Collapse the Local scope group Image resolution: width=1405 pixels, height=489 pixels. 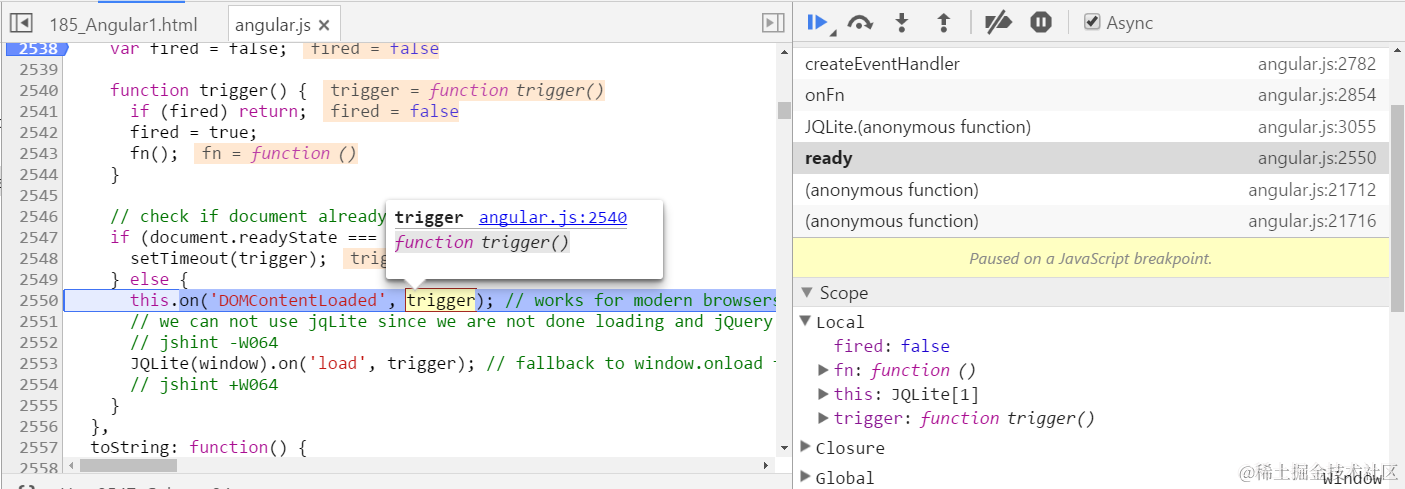[x=807, y=322]
